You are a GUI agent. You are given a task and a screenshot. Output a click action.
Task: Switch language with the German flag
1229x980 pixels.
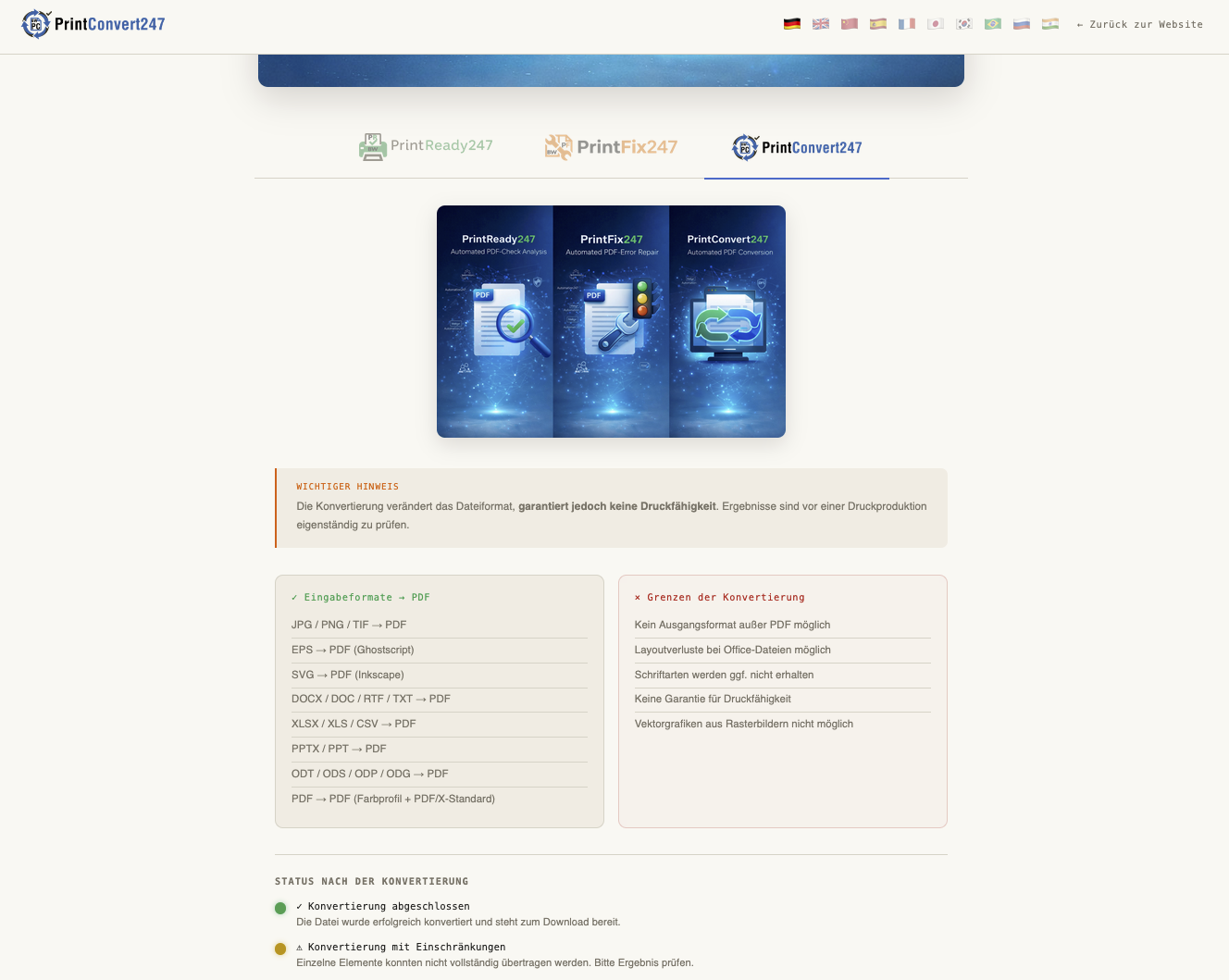tap(792, 24)
